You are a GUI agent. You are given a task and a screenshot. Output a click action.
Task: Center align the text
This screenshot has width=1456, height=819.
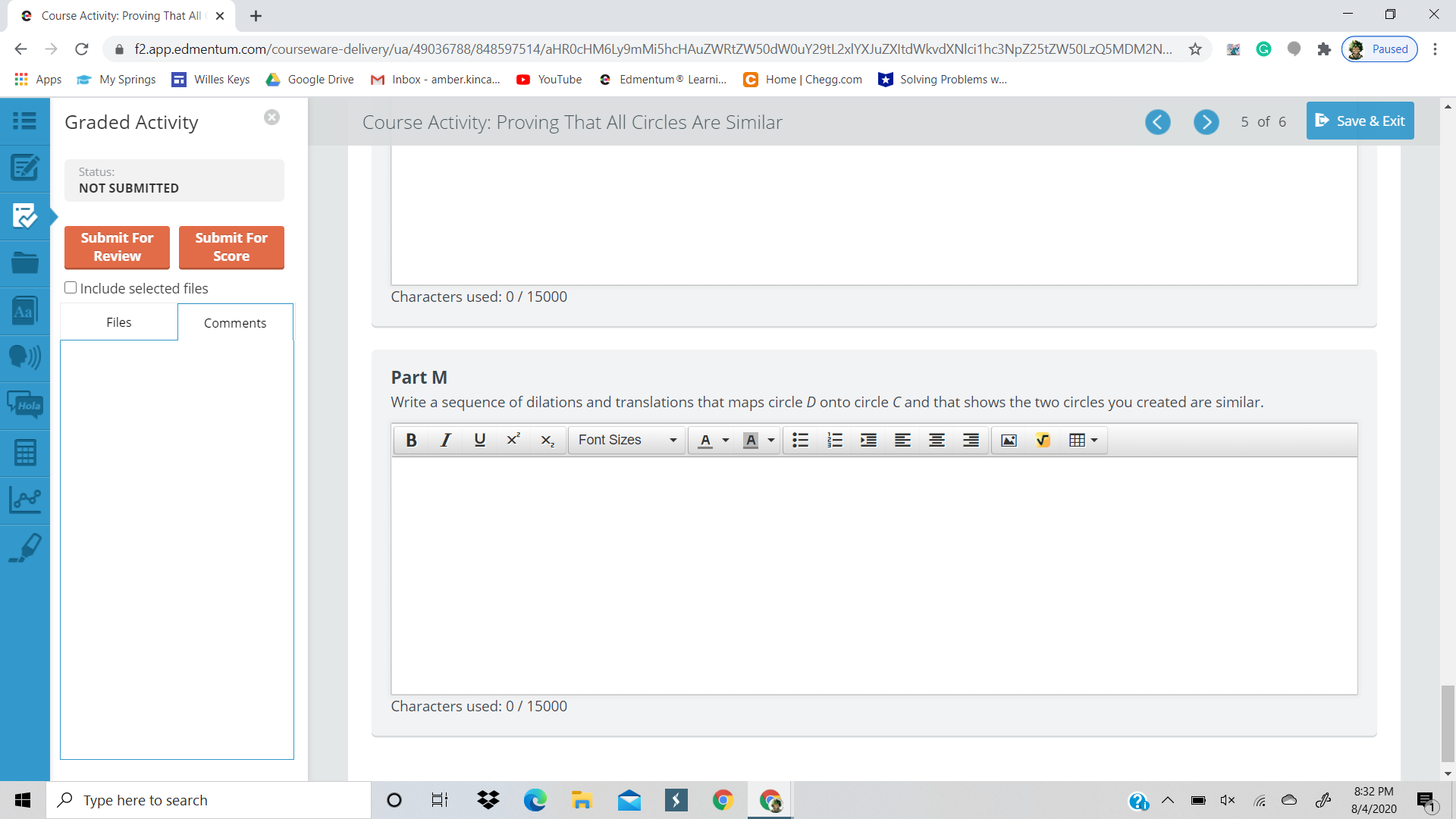937,440
